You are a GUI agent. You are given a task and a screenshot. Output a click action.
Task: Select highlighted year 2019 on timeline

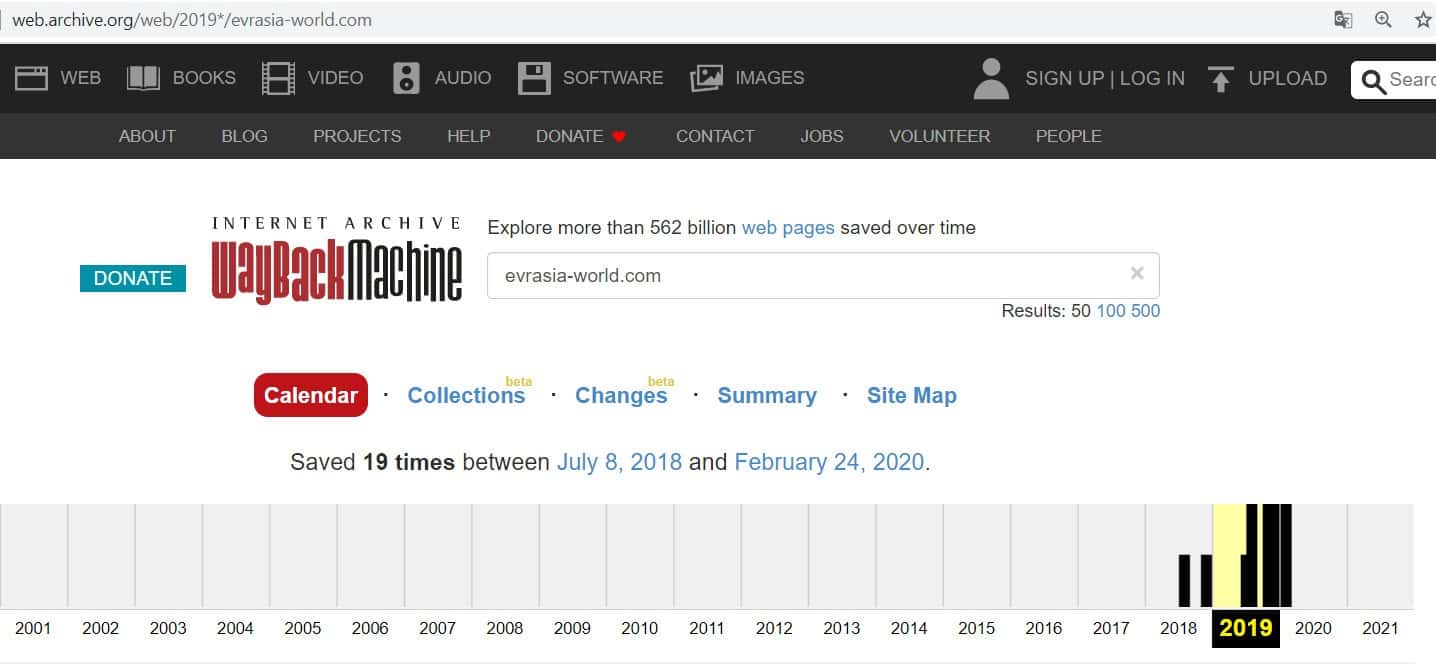(x=1246, y=628)
